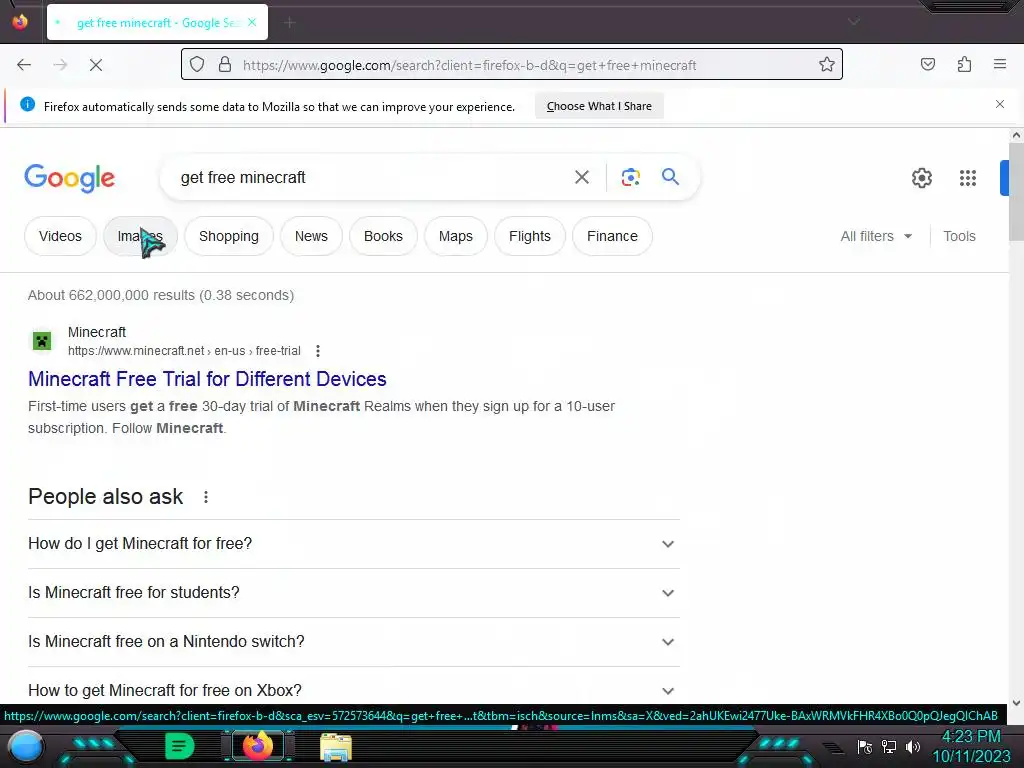Select the Videos filter tab
This screenshot has height=768, width=1024.
pos(60,236)
